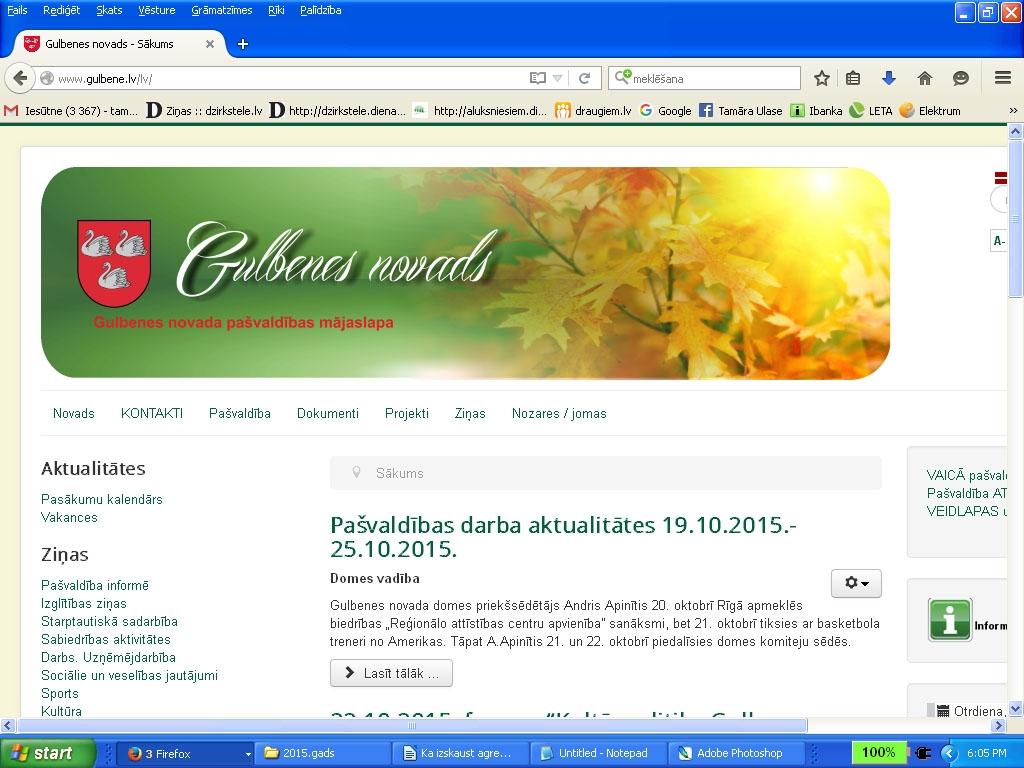Reload the page with the refresh icon
This screenshot has height=768, width=1024.
tap(585, 78)
